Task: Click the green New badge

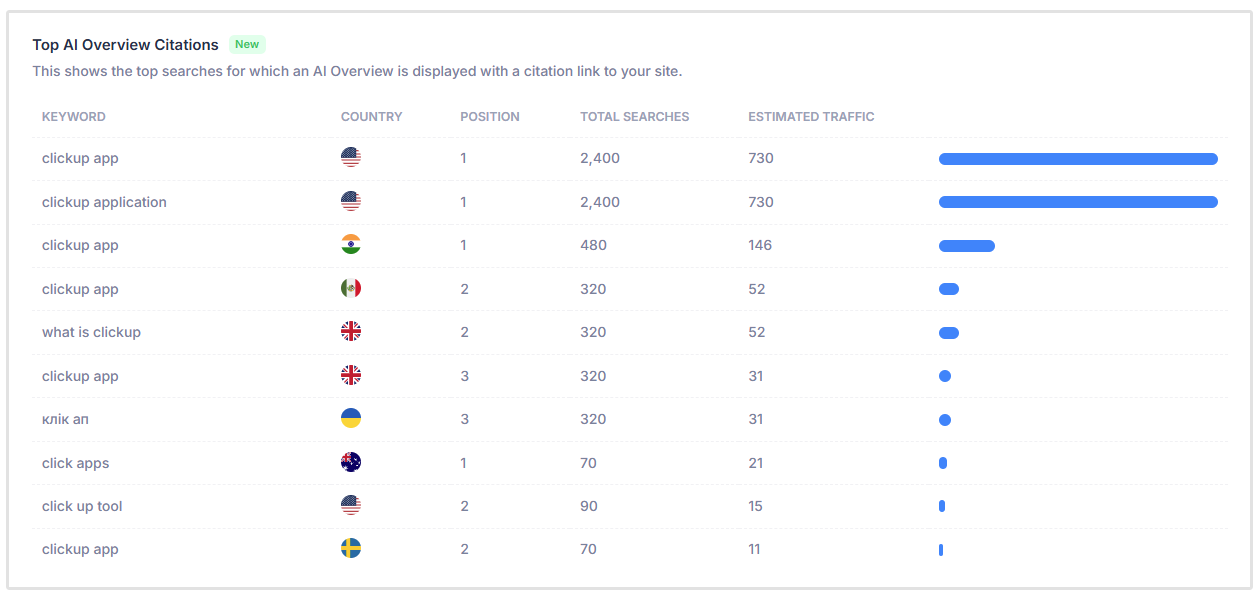Action: tap(247, 44)
